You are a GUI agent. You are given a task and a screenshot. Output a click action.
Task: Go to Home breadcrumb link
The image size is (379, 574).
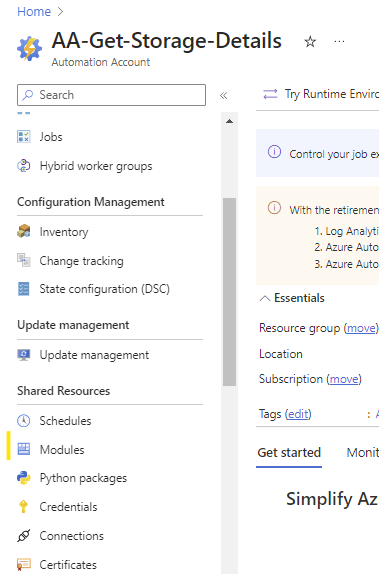tap(34, 12)
